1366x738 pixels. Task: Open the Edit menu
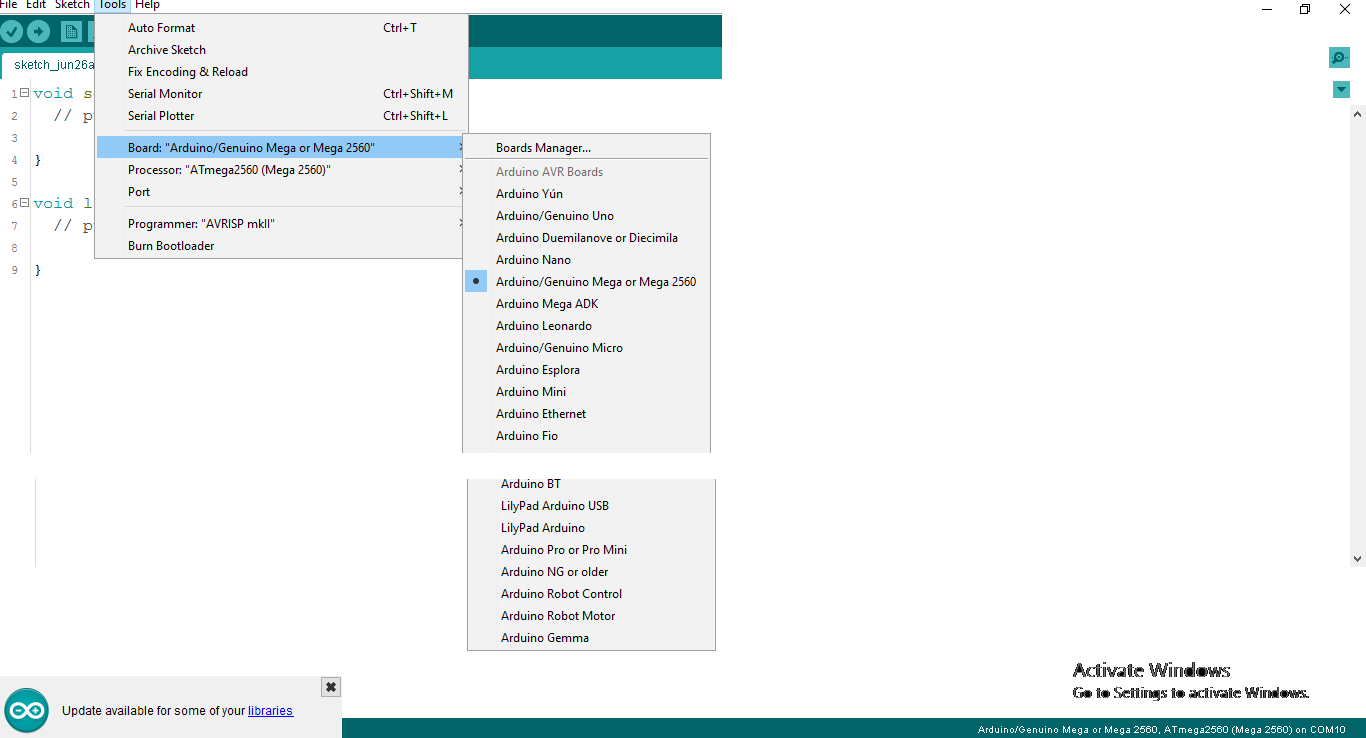click(x=36, y=5)
